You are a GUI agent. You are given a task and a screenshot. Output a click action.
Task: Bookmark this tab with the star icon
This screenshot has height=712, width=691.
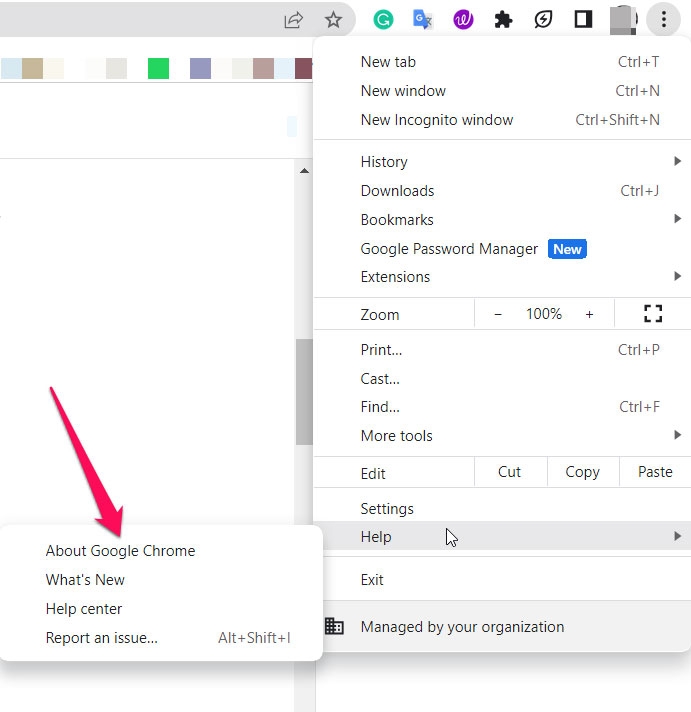coord(333,20)
